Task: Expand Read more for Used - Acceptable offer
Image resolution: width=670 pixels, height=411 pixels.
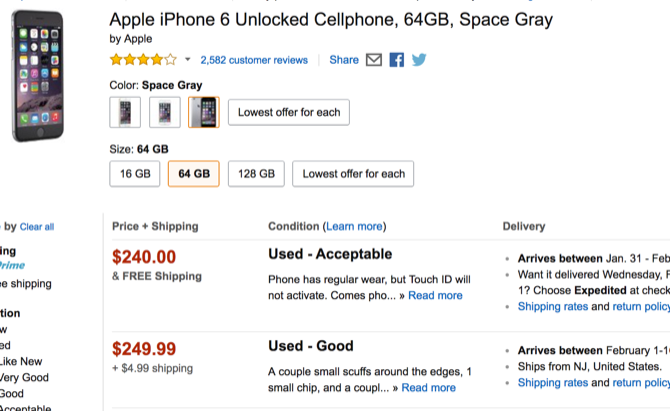Action: (x=435, y=295)
